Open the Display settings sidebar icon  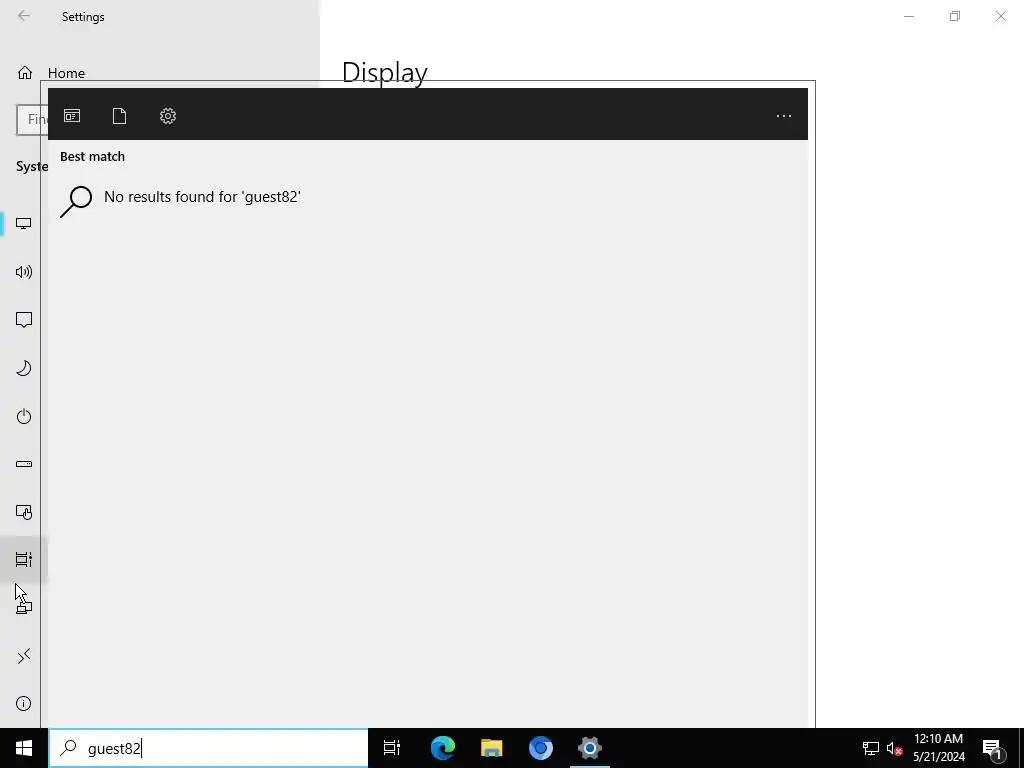pos(24,224)
